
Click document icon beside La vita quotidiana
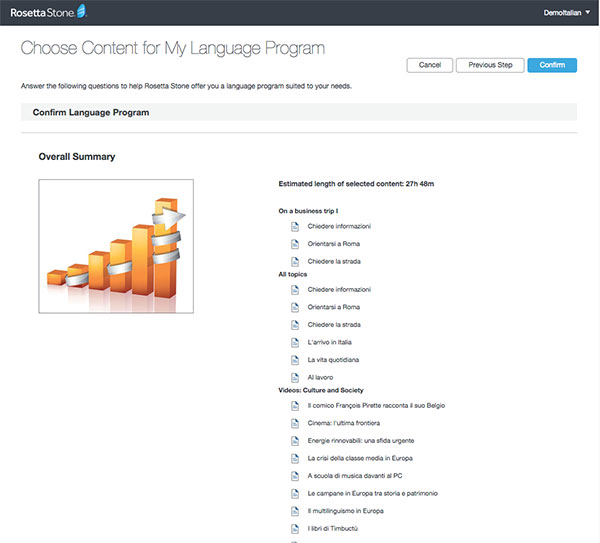pos(295,359)
